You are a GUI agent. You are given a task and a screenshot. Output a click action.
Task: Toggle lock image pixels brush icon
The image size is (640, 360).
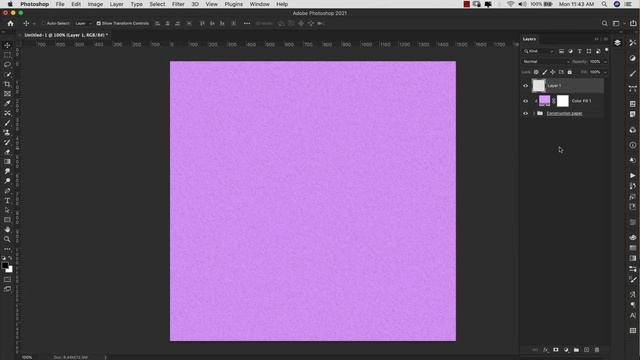pos(544,72)
